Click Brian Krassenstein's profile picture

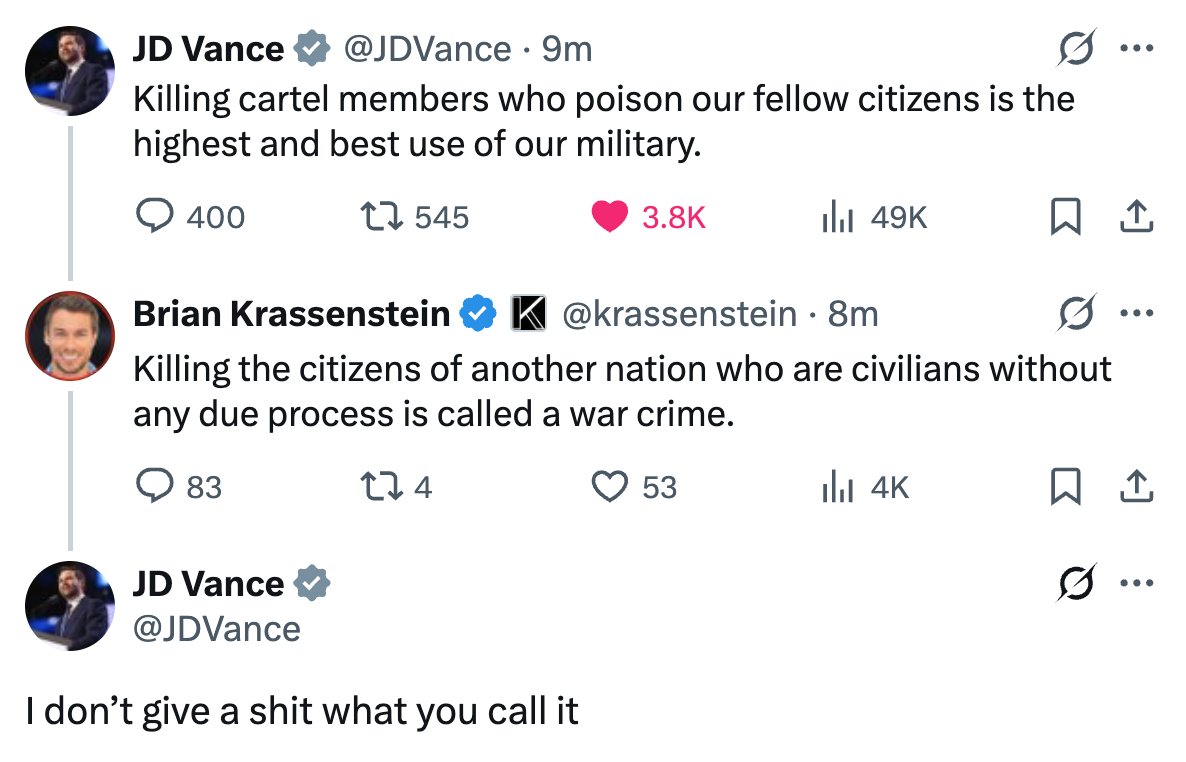[x=70, y=336]
